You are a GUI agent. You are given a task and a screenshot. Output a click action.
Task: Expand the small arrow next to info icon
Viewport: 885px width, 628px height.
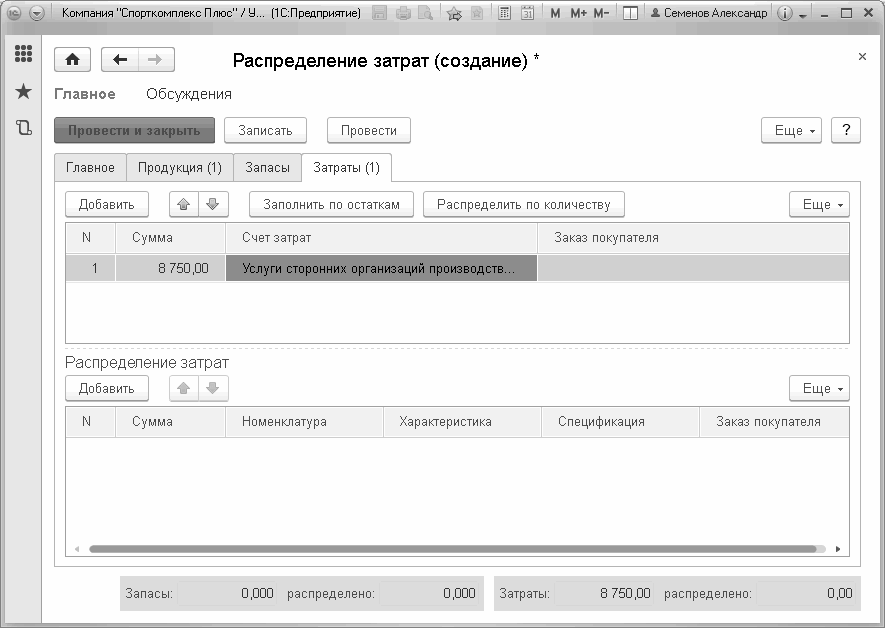tap(803, 15)
